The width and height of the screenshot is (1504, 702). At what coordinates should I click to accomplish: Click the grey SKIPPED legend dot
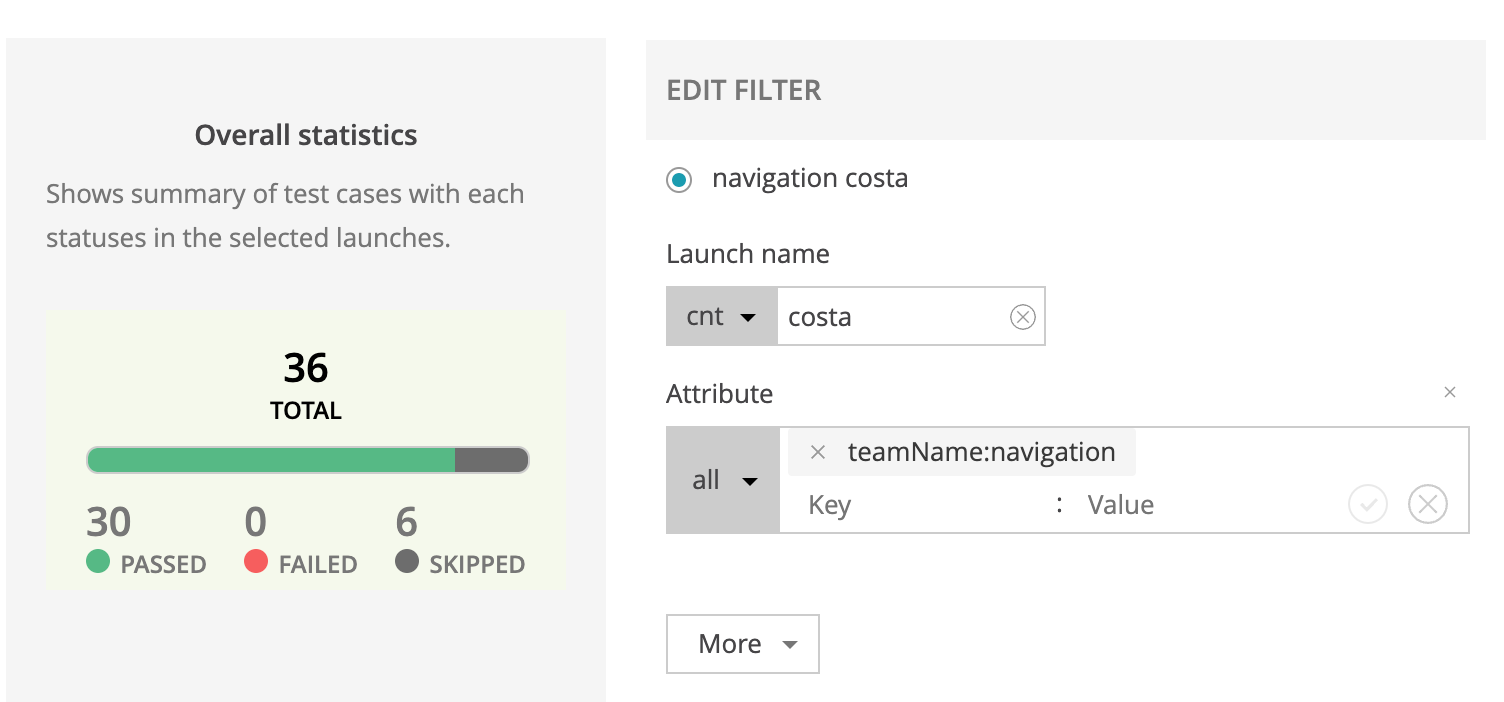[x=407, y=562]
